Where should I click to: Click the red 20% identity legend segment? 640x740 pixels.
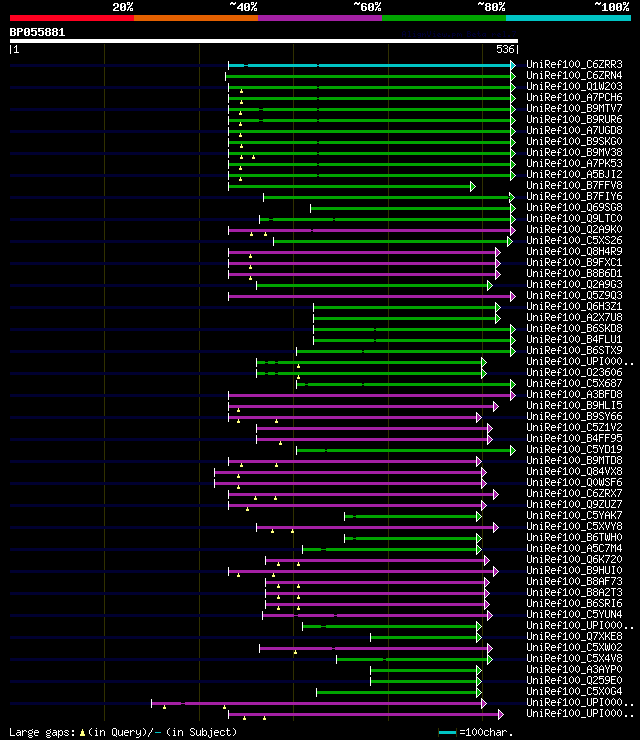pos(72,18)
